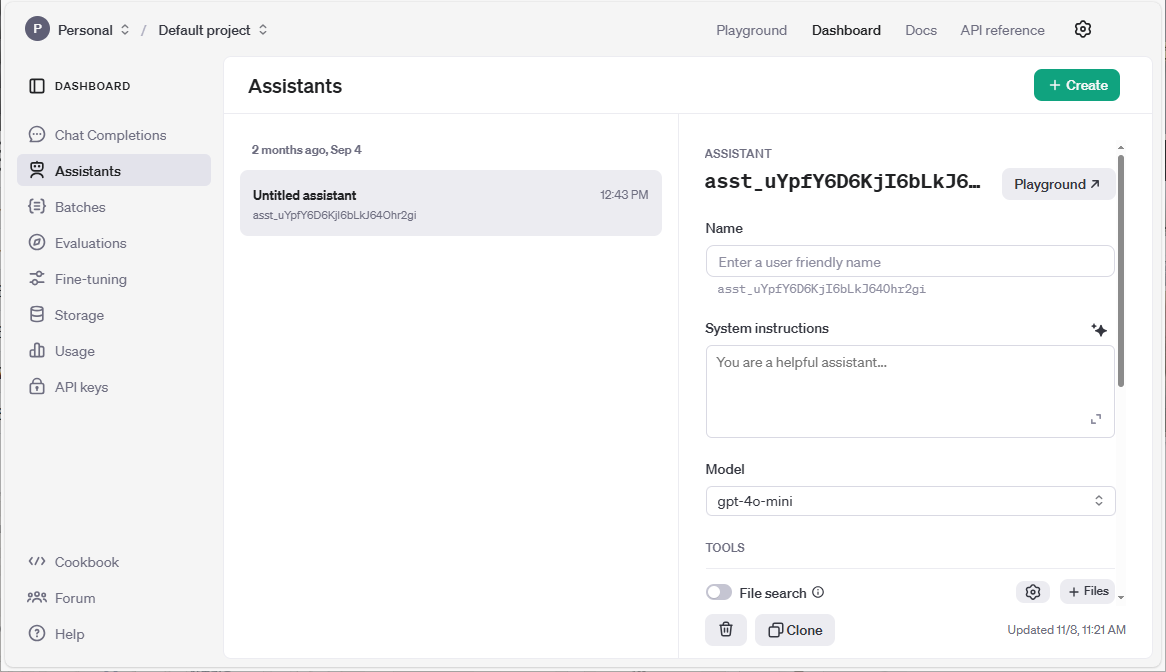Click the add Files button

click(x=1088, y=592)
